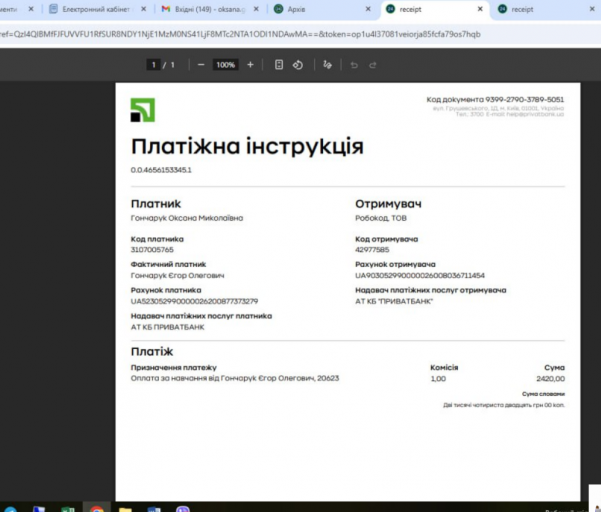601x512 pixels.
Task: Open the File Explorer folder taskbar icon
Action: (125, 509)
